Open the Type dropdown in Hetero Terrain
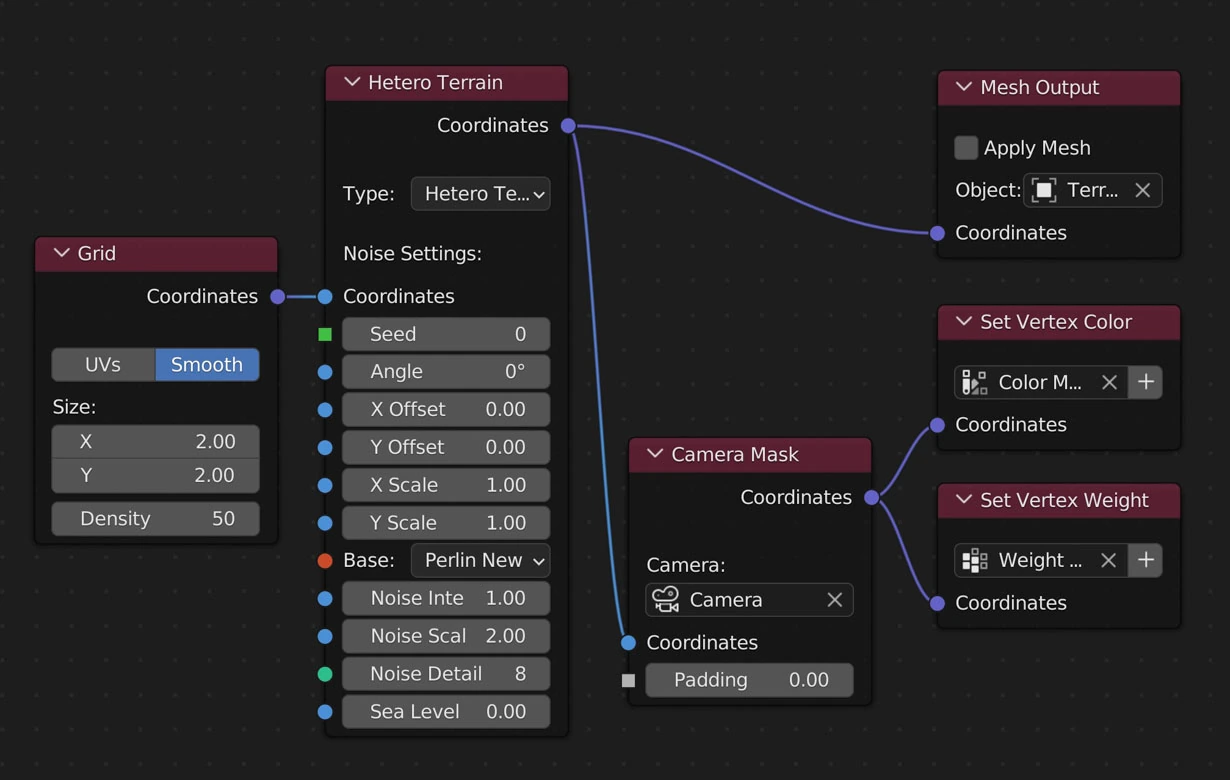The image size is (1230, 780). 480,194
